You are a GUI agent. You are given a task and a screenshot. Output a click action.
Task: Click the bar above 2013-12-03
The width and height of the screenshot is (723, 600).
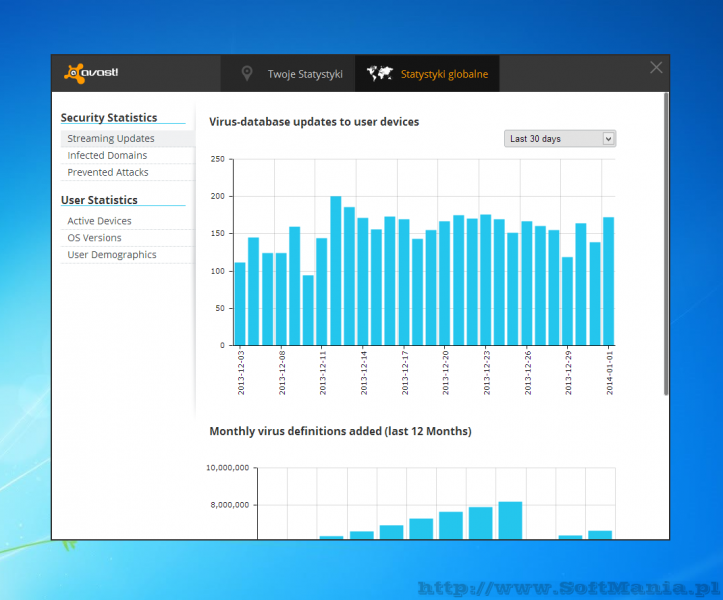tap(240, 303)
